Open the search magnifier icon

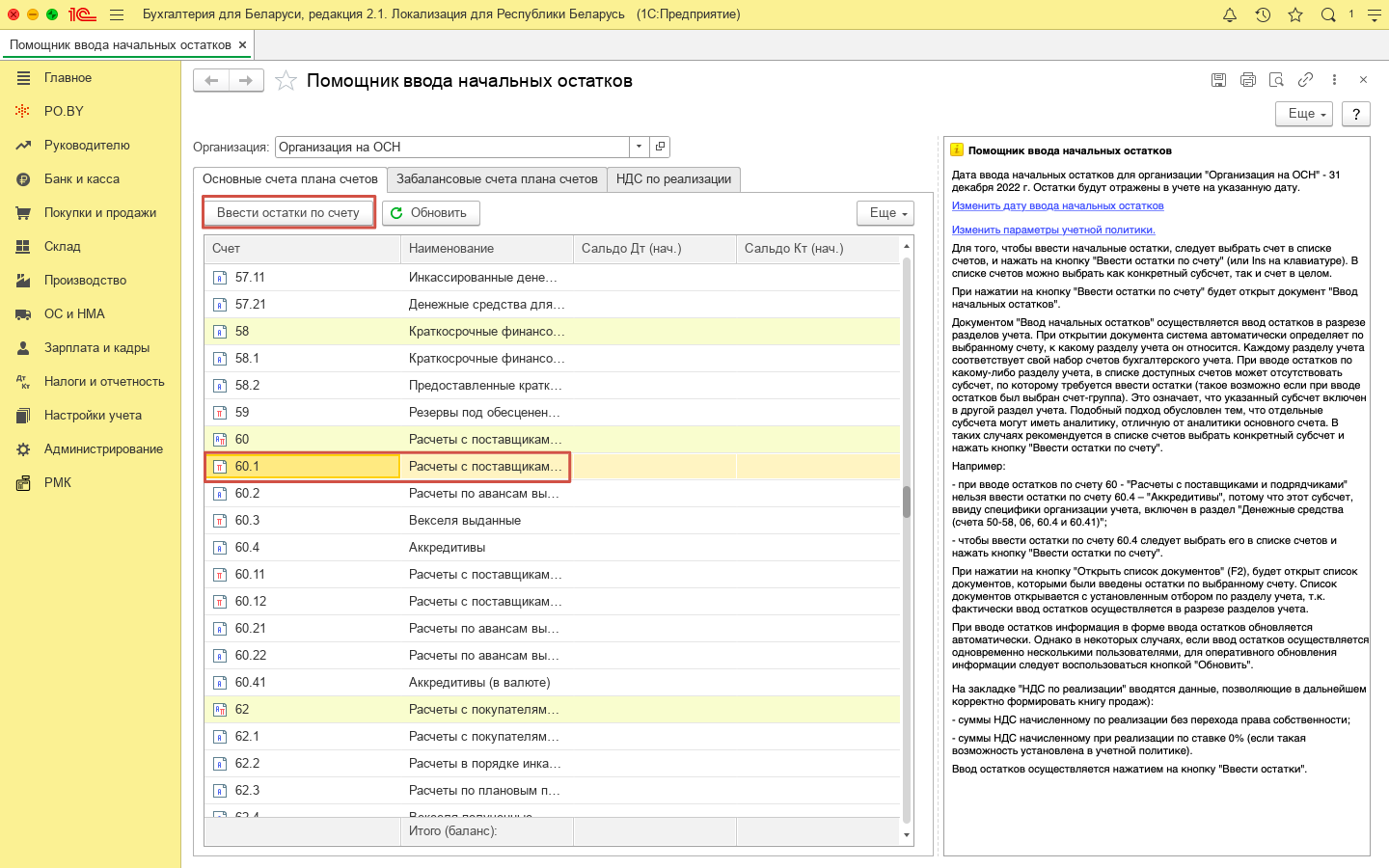click(1328, 14)
